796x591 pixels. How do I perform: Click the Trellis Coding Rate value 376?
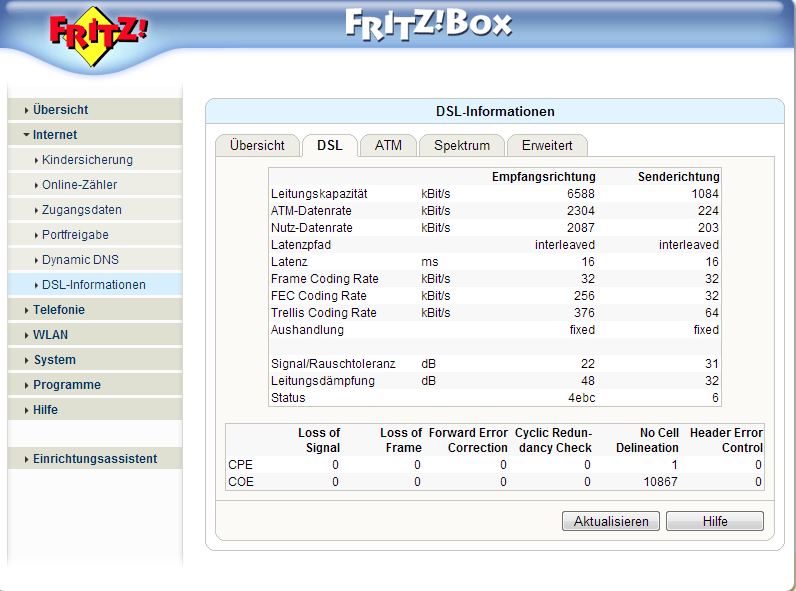(x=584, y=313)
